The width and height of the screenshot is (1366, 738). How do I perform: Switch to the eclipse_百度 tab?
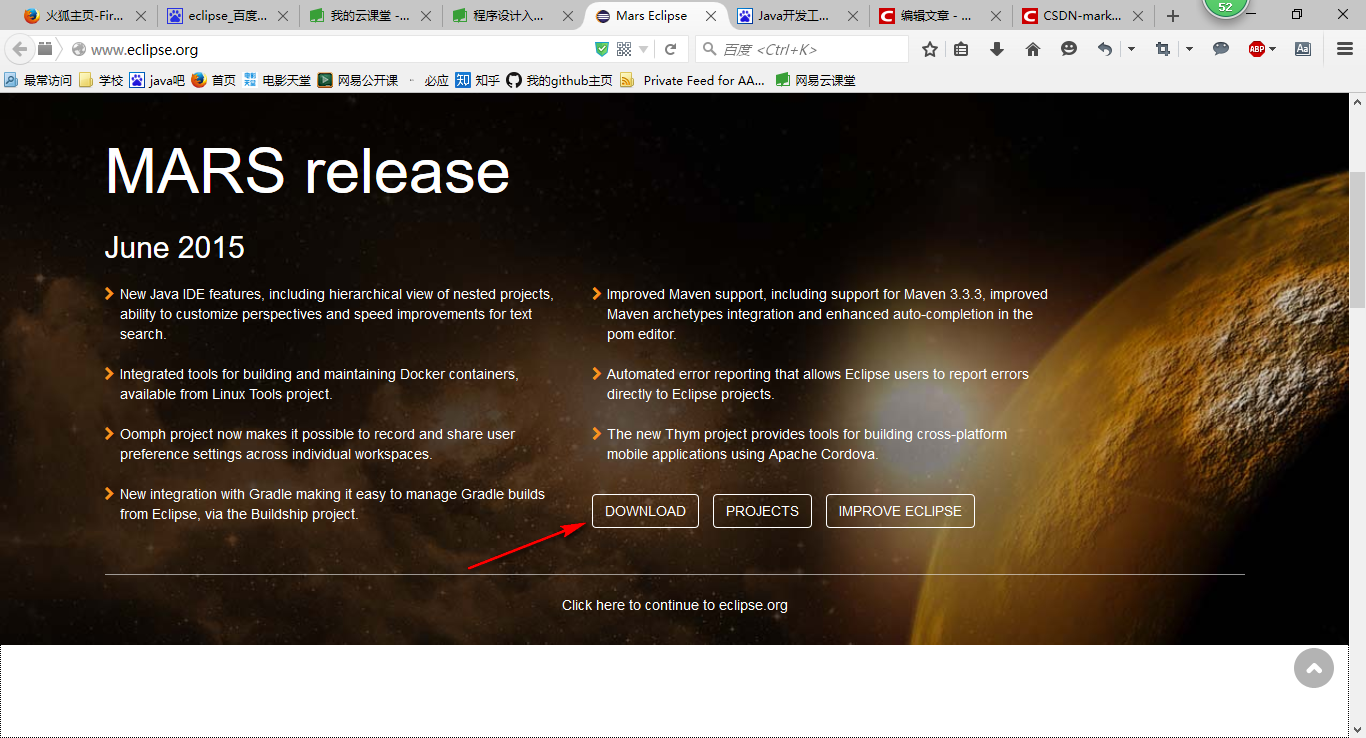tap(228, 16)
